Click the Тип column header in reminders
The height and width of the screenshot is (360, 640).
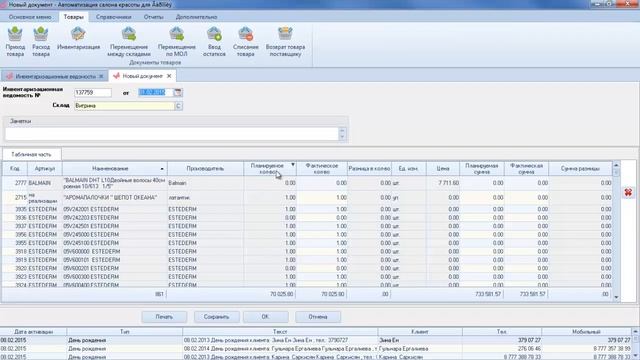coord(124,332)
